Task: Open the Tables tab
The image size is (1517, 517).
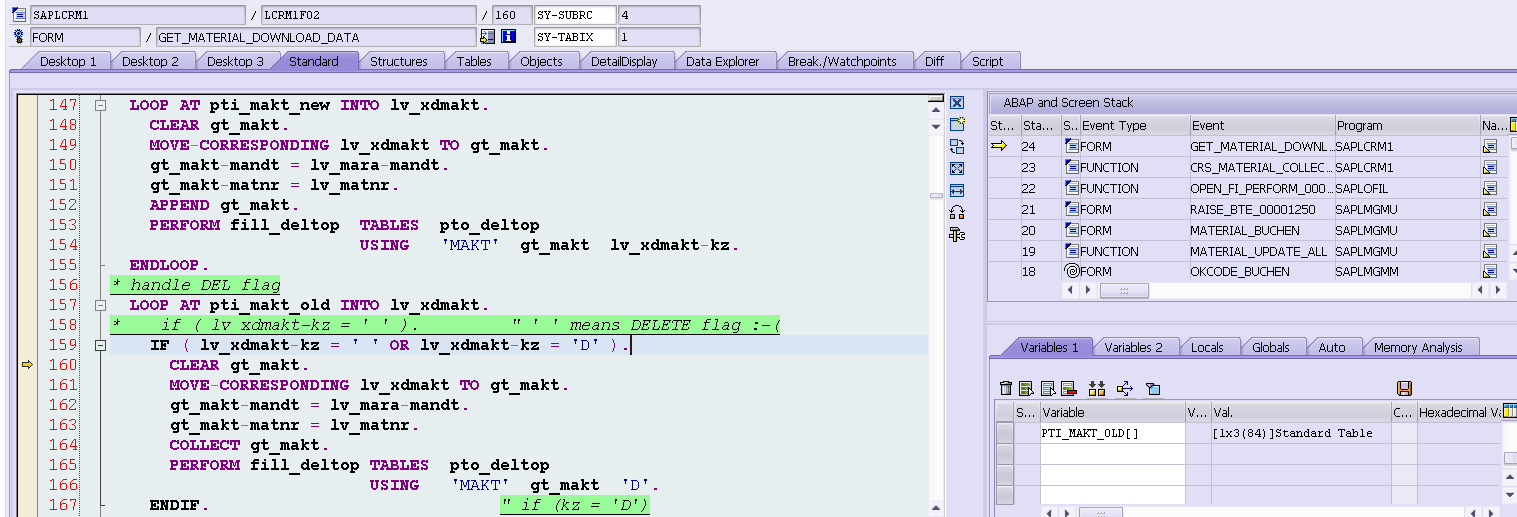Action: coord(474,61)
